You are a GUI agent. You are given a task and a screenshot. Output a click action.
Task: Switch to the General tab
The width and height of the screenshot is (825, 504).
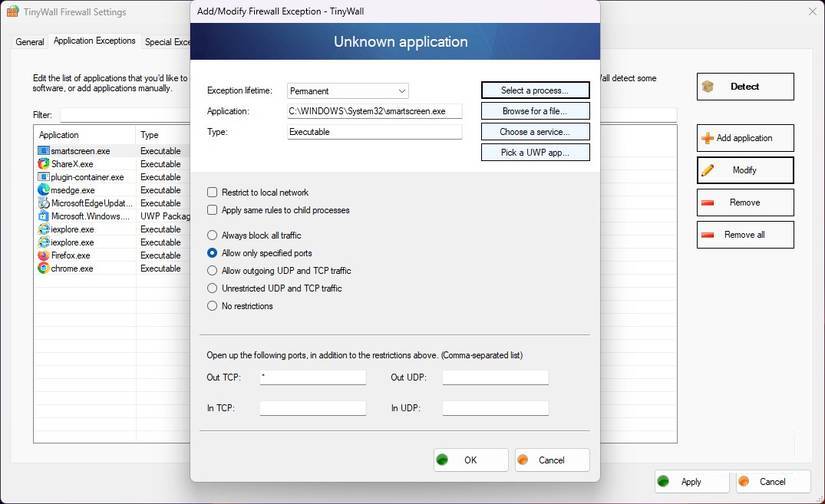(29, 42)
